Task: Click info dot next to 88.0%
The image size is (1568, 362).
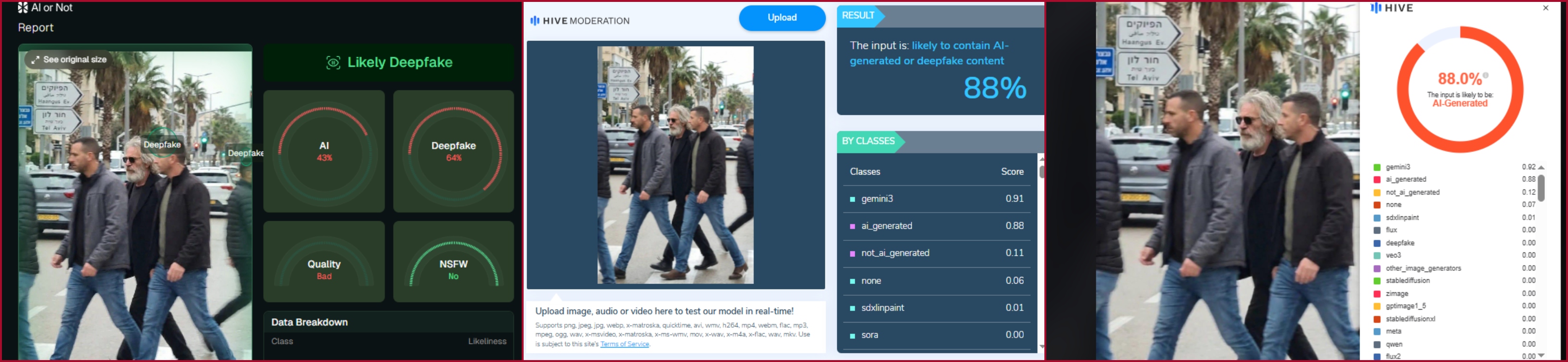Action: pyautogui.click(x=1486, y=75)
